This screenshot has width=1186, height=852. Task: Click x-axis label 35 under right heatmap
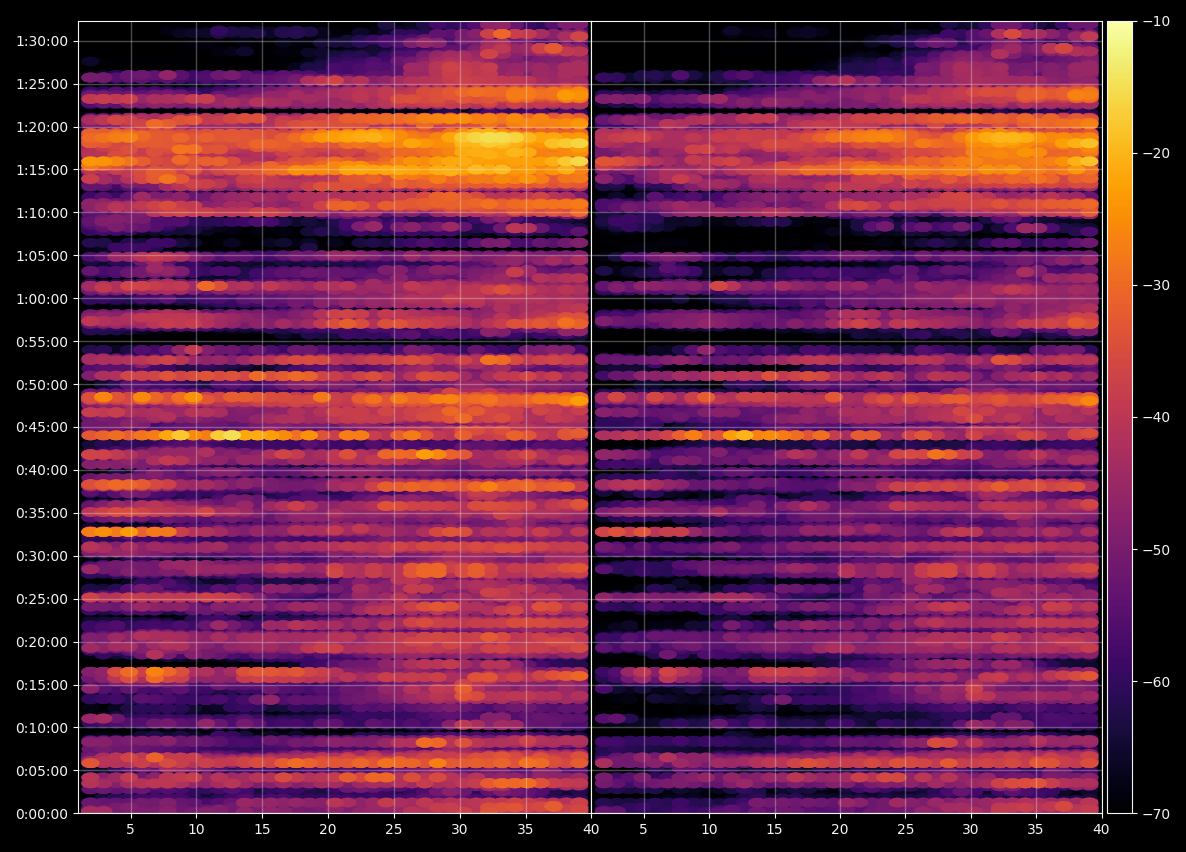coord(1035,829)
